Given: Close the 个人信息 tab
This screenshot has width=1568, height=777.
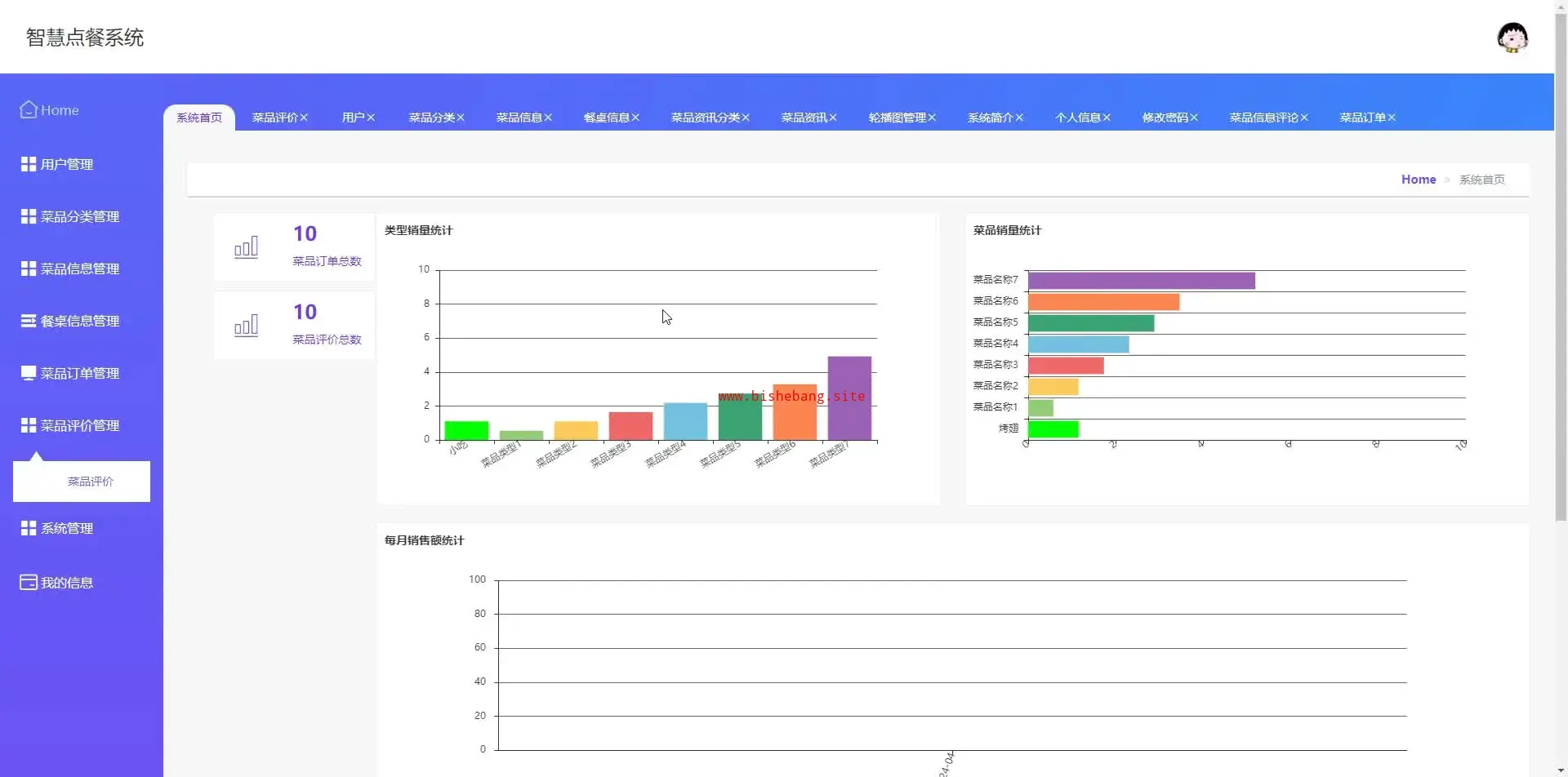Looking at the screenshot, I should pyautogui.click(x=1107, y=118).
